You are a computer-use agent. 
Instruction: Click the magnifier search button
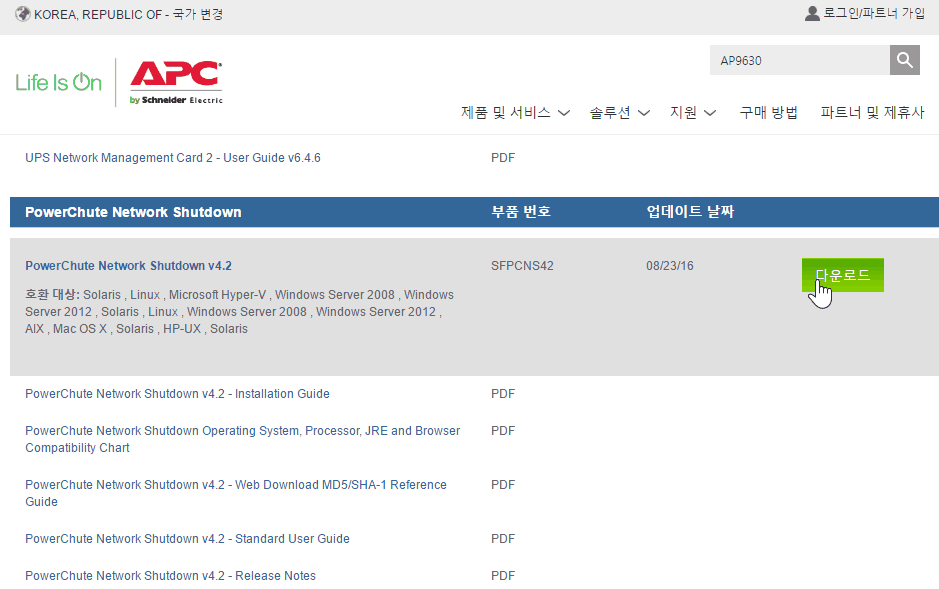click(x=904, y=60)
